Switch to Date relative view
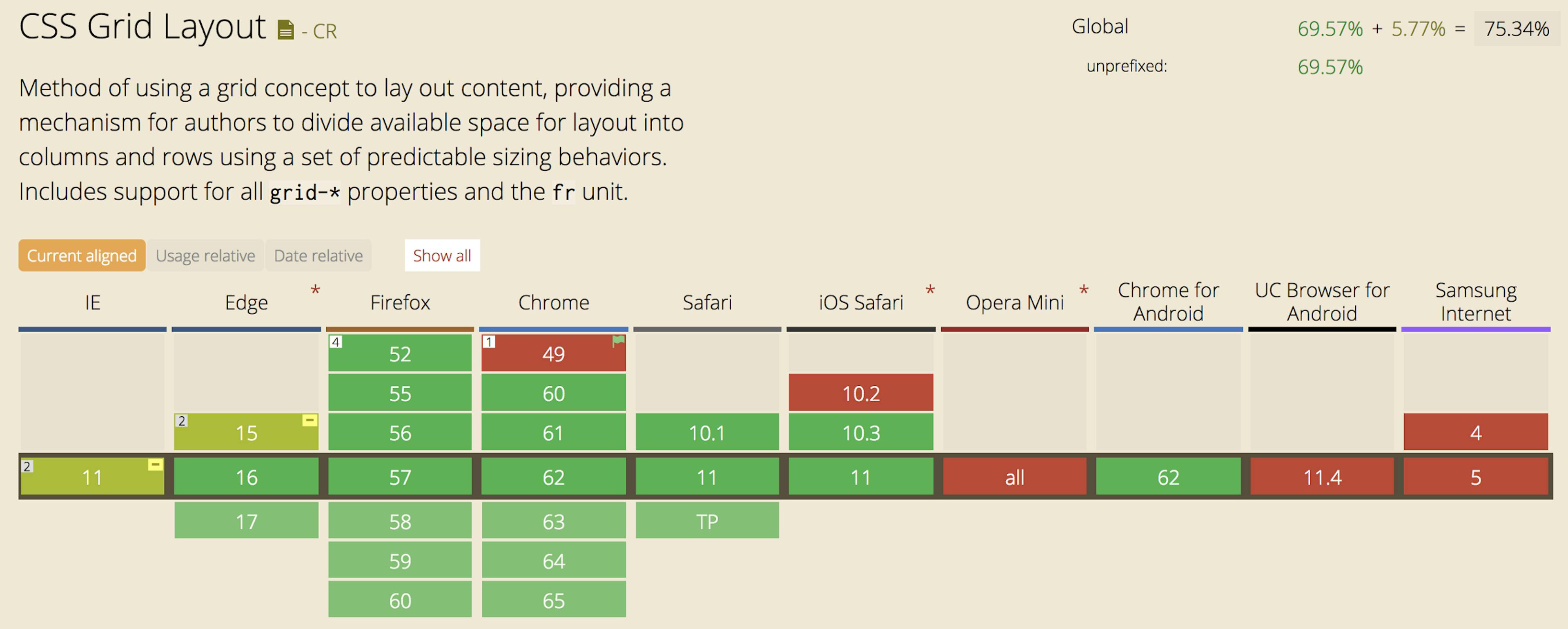Image resolution: width=1568 pixels, height=629 pixels. click(318, 256)
